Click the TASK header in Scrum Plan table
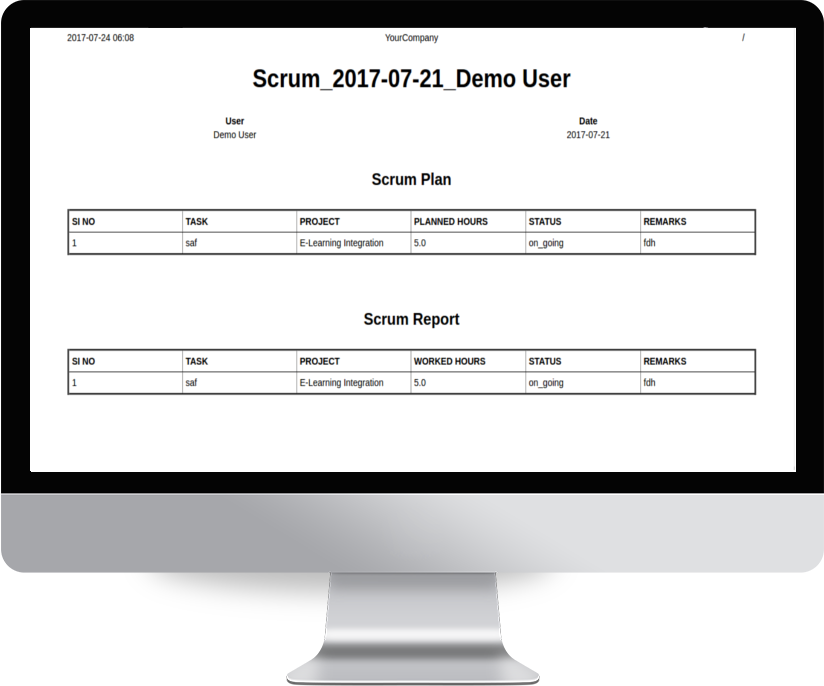824x686 pixels. pos(197,222)
